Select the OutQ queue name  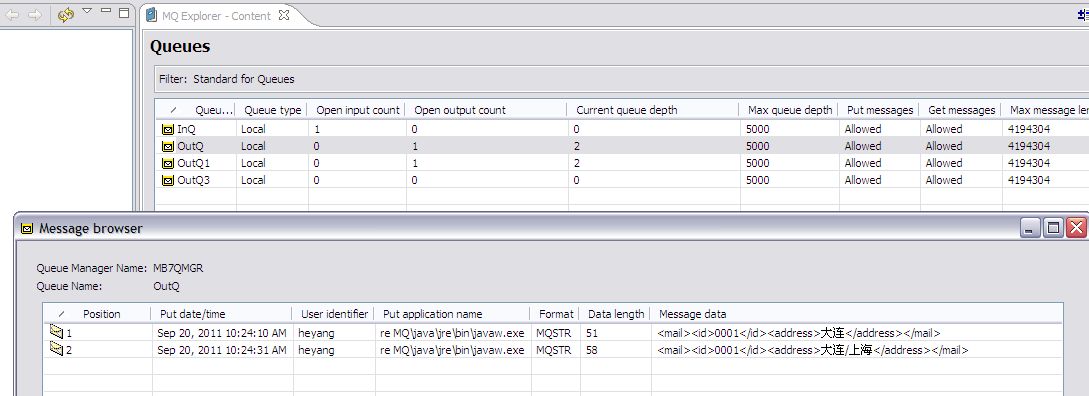190,147
